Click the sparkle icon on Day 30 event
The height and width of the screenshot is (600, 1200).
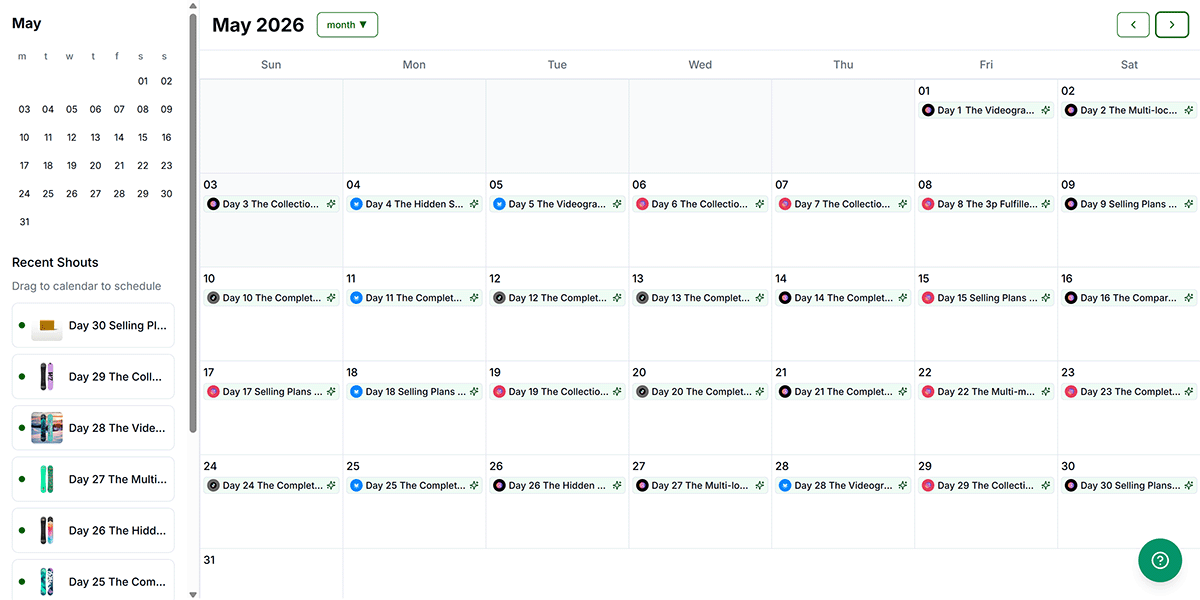1189,486
